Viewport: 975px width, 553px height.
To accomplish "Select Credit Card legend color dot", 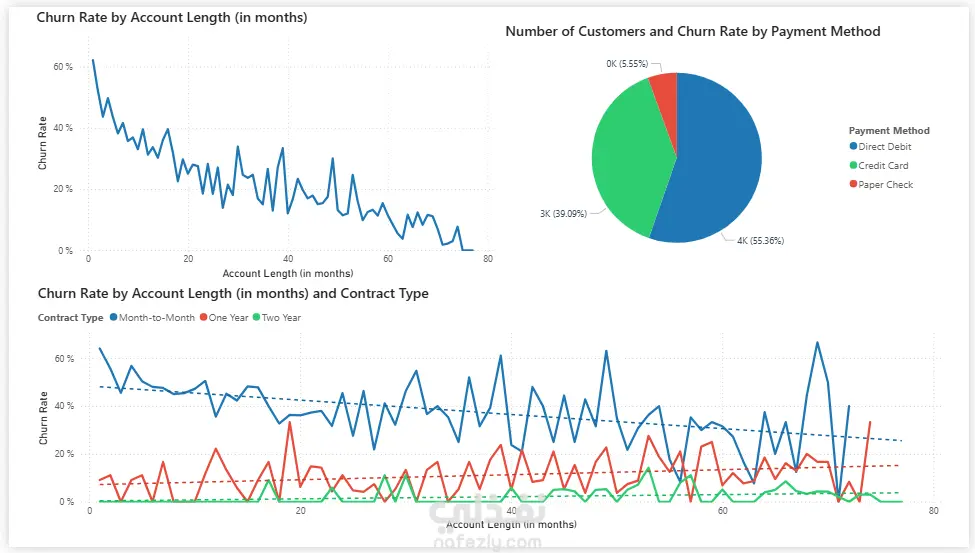I will click(x=853, y=165).
